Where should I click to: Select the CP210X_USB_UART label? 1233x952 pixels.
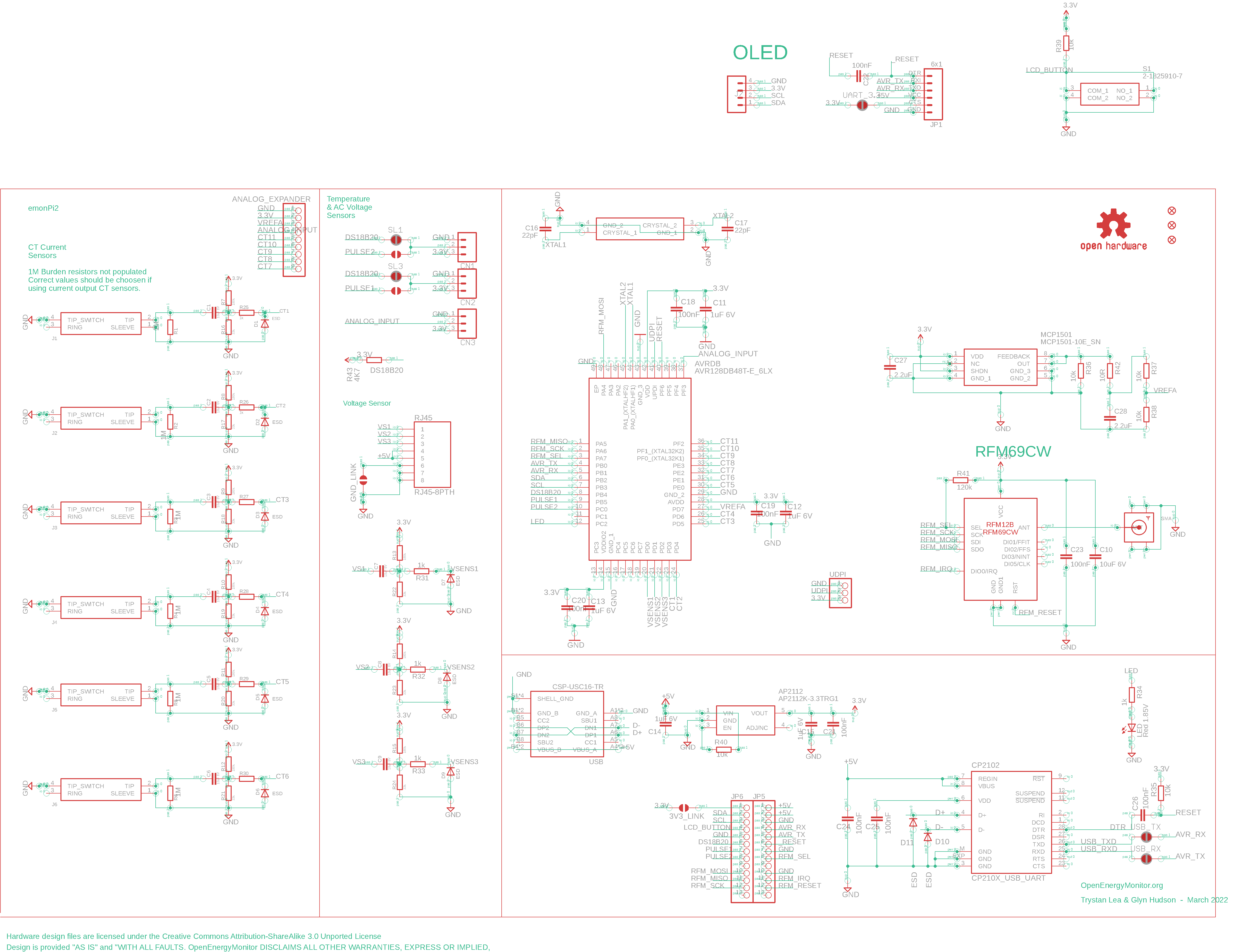[1008, 878]
